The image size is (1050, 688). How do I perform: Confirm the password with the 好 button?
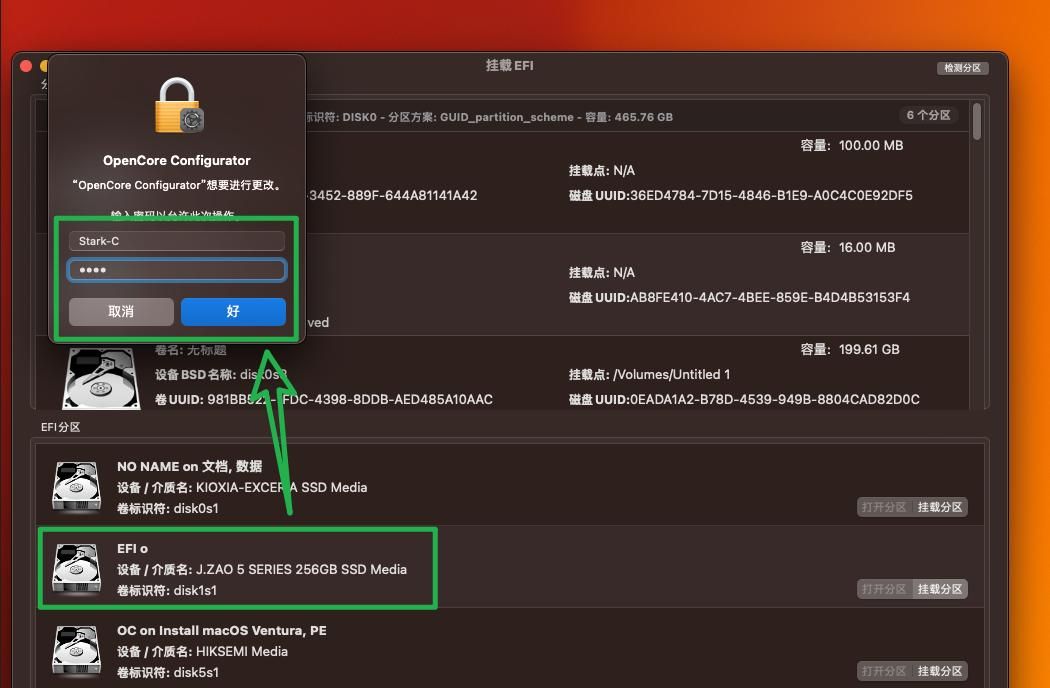pos(233,312)
